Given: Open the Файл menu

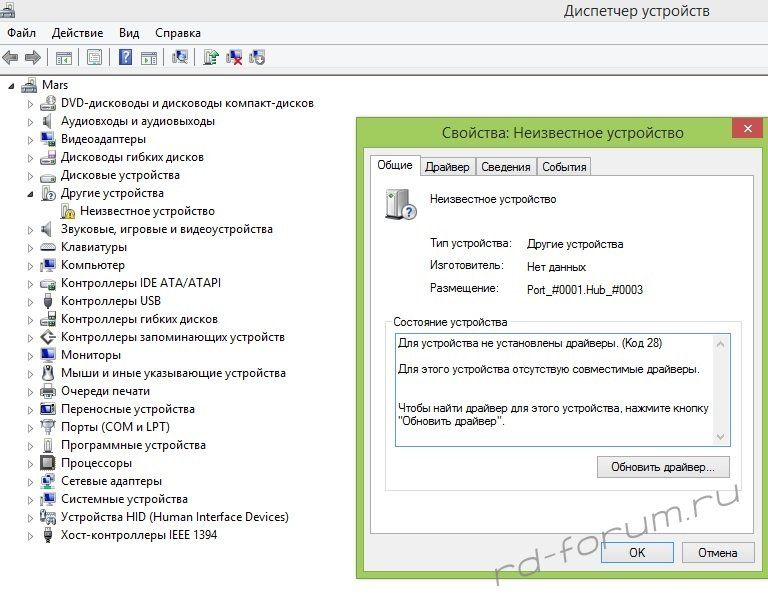Looking at the screenshot, I should [21, 33].
